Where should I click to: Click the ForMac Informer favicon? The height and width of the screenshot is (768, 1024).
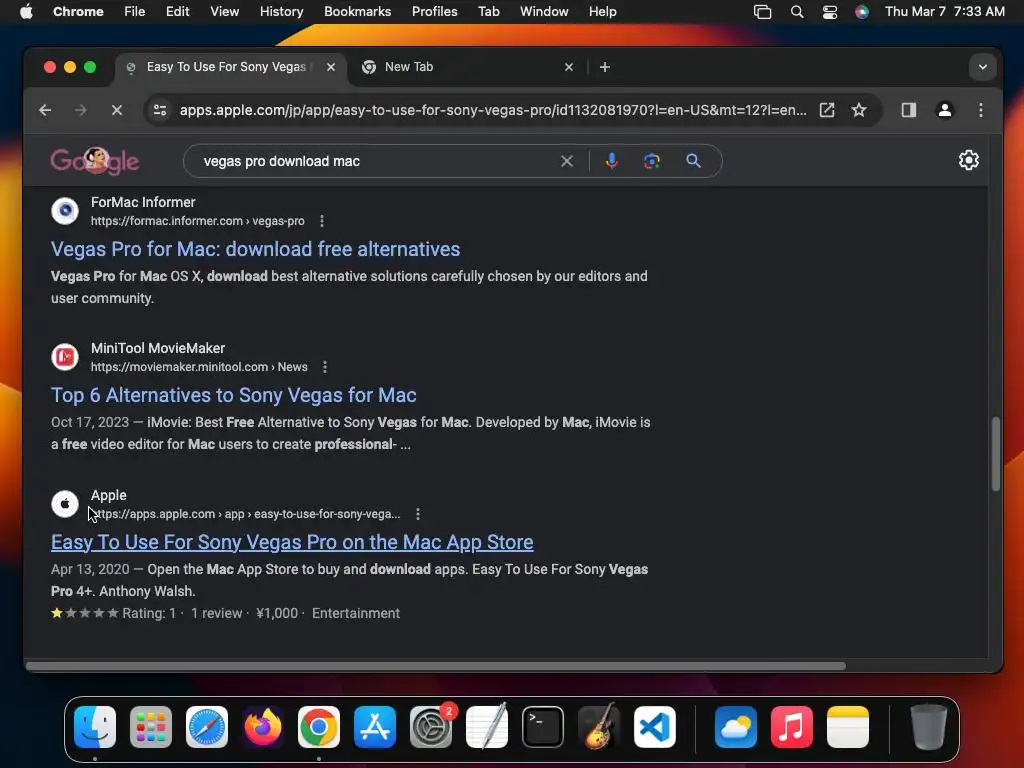[65, 211]
